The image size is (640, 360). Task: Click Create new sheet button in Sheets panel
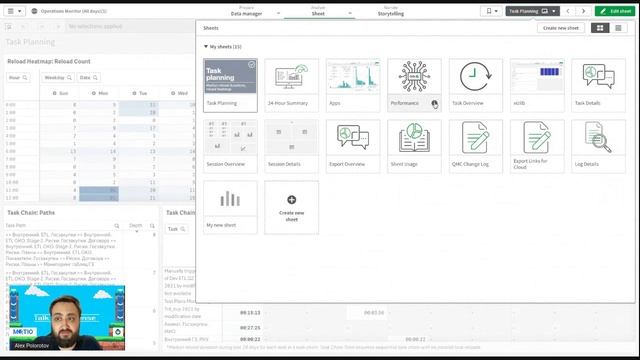561,28
